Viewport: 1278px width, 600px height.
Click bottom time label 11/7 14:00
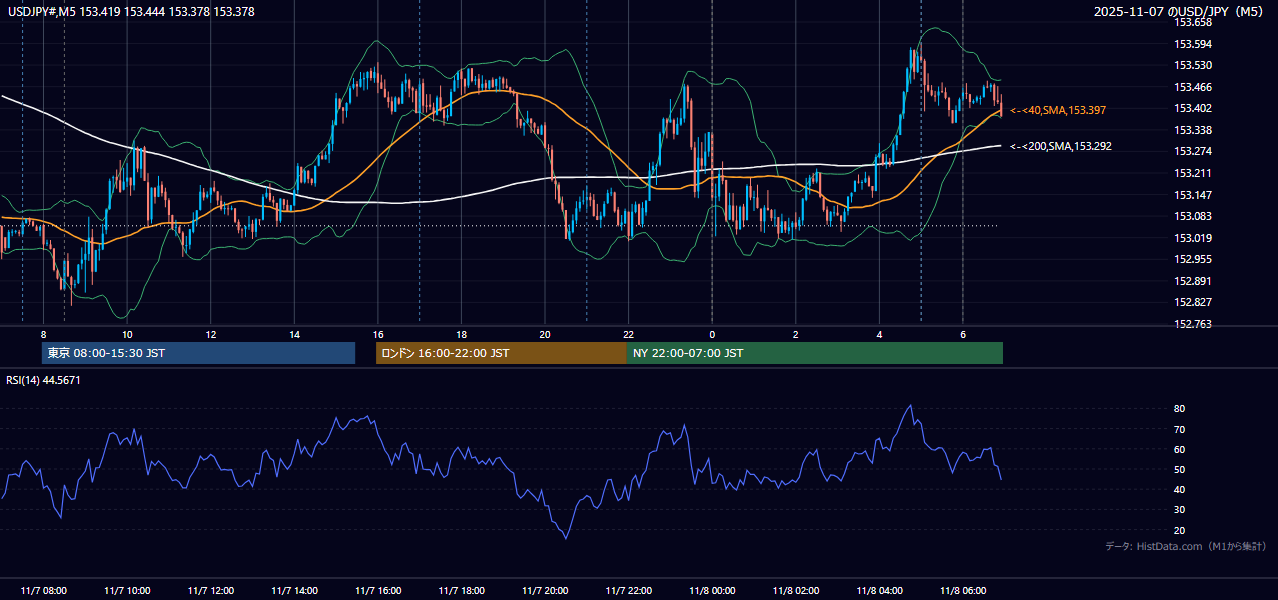click(294, 590)
